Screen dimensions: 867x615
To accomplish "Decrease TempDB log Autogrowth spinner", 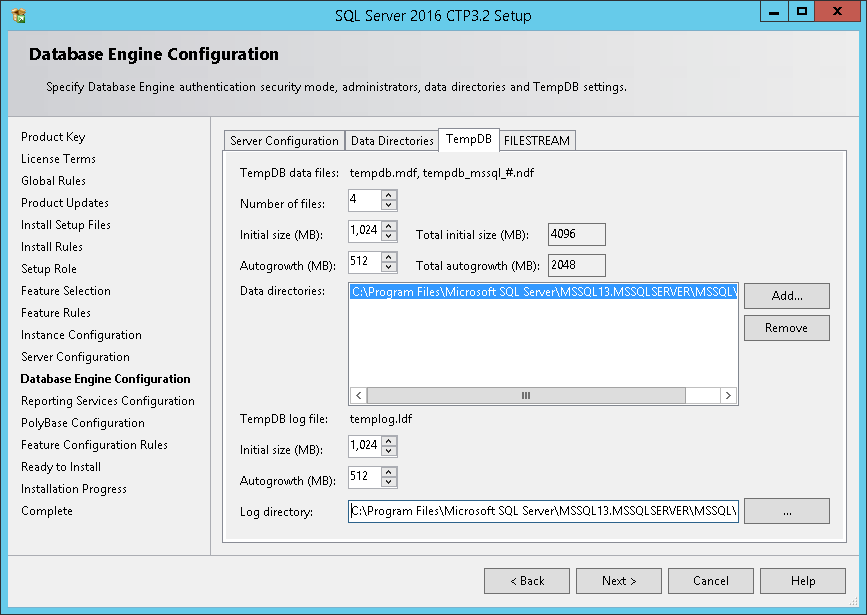I will (390, 483).
